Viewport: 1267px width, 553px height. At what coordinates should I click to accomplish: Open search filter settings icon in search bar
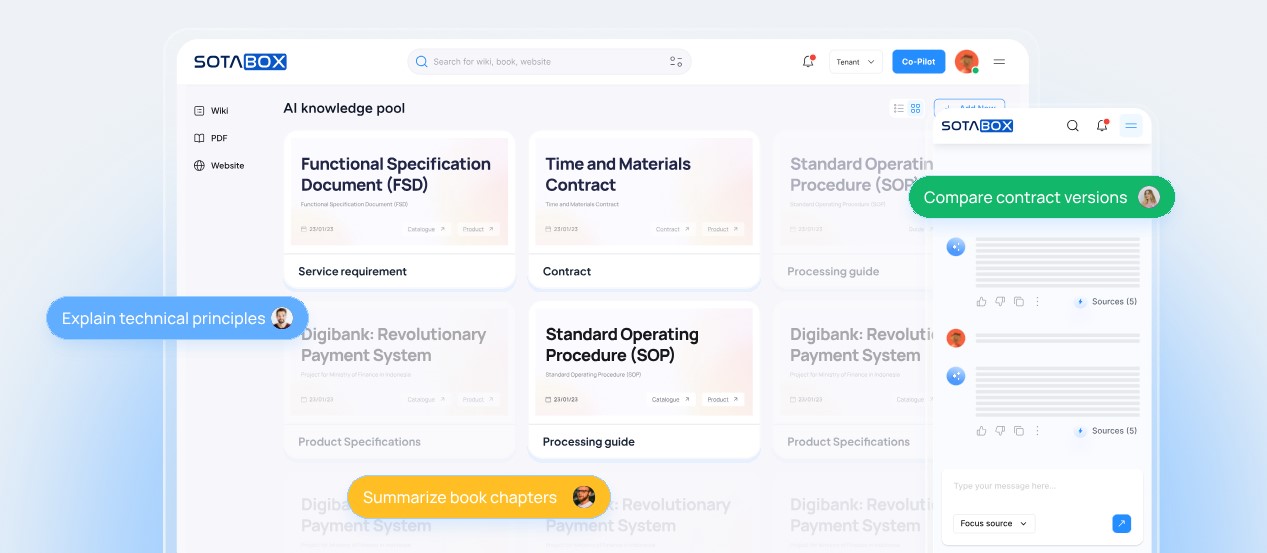(676, 62)
